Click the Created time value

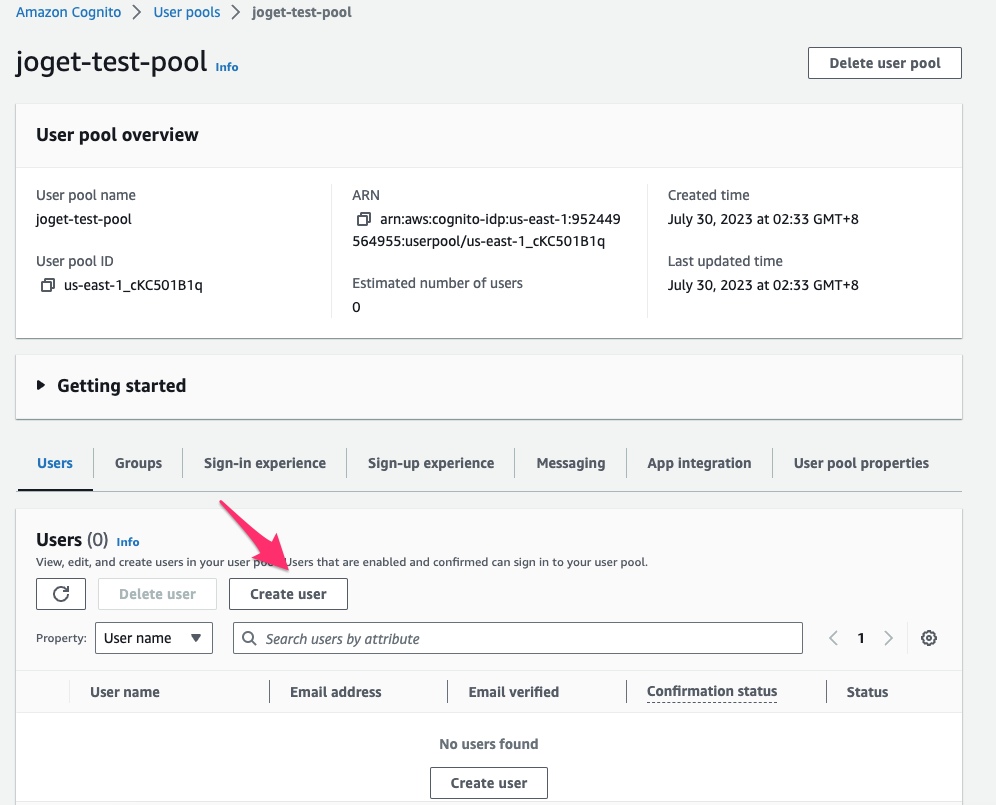click(x=763, y=219)
